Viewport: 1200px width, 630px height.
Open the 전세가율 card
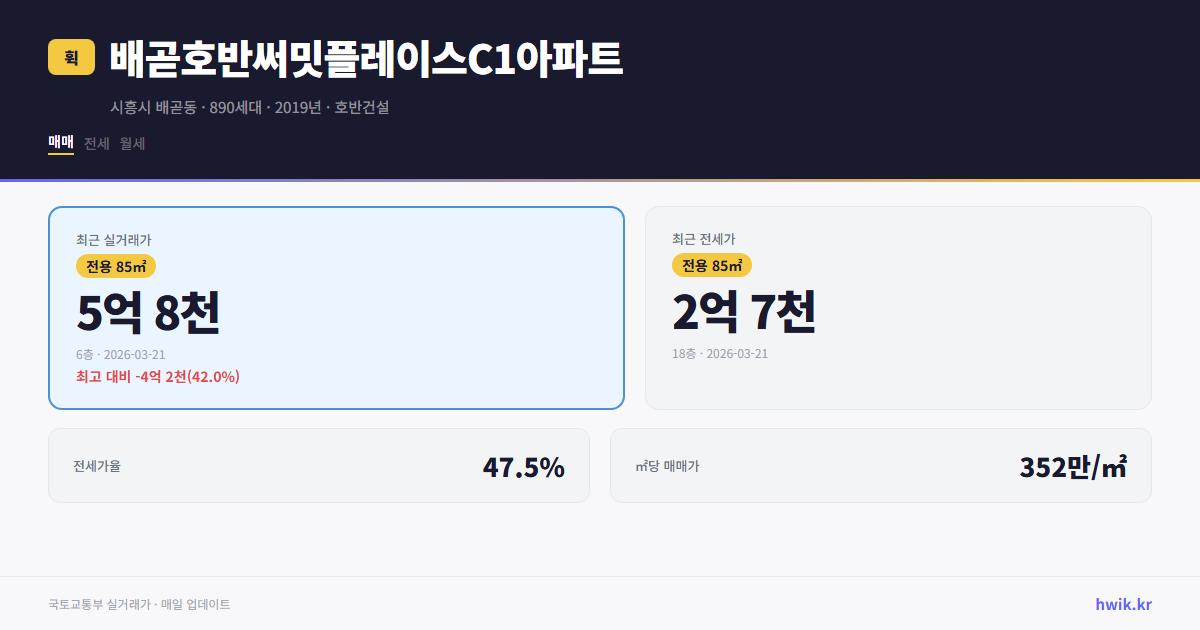[318, 465]
